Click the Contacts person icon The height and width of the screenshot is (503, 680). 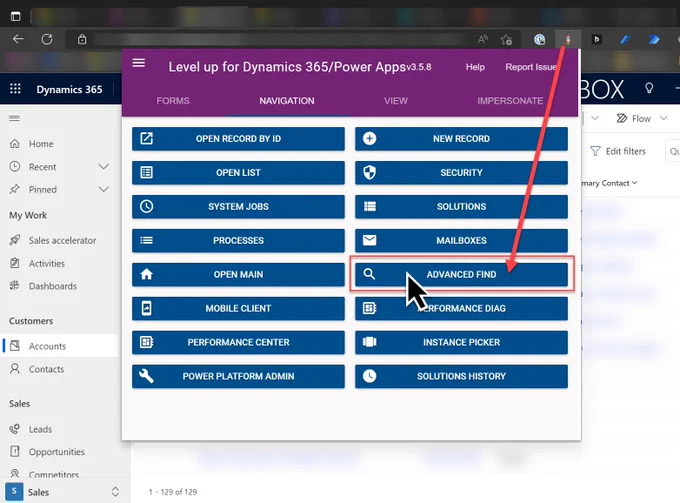15,369
